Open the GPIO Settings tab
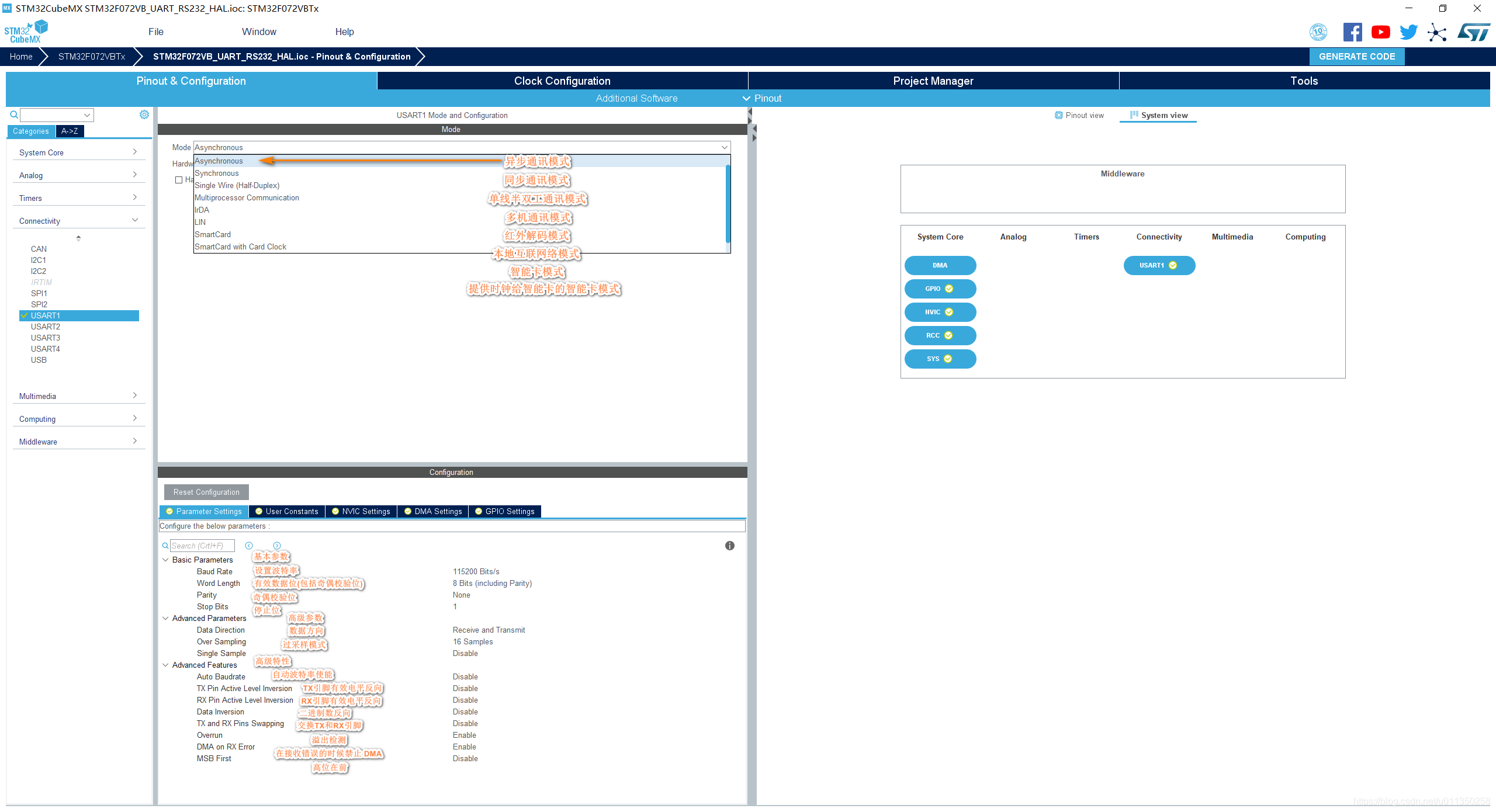Image resolution: width=1496 pixels, height=812 pixels. click(x=505, y=511)
